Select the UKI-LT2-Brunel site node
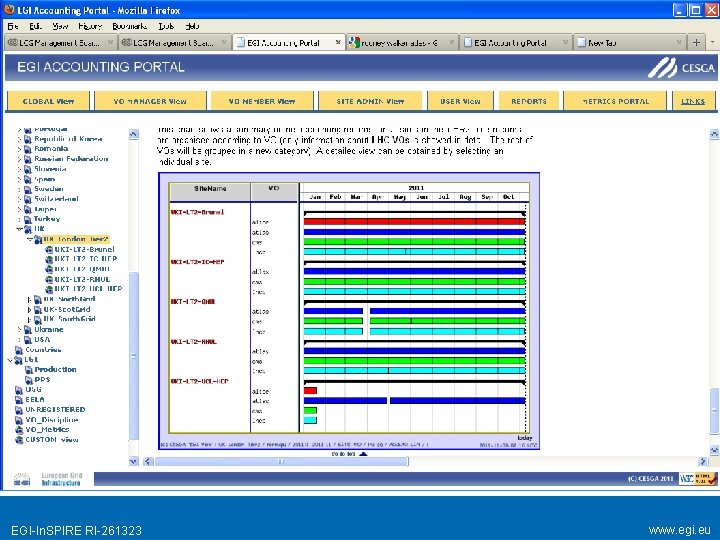The height and width of the screenshot is (540, 720). 83,249
